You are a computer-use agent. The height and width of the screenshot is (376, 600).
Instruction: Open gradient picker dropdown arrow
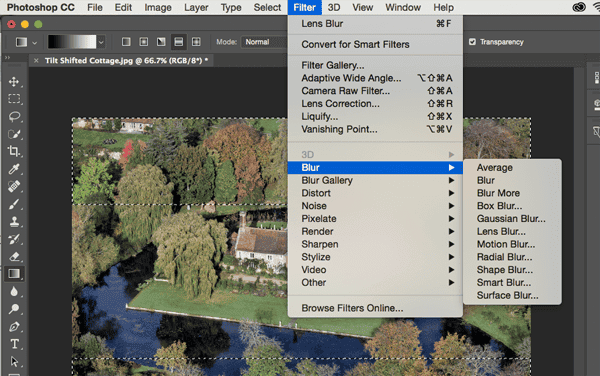point(101,42)
